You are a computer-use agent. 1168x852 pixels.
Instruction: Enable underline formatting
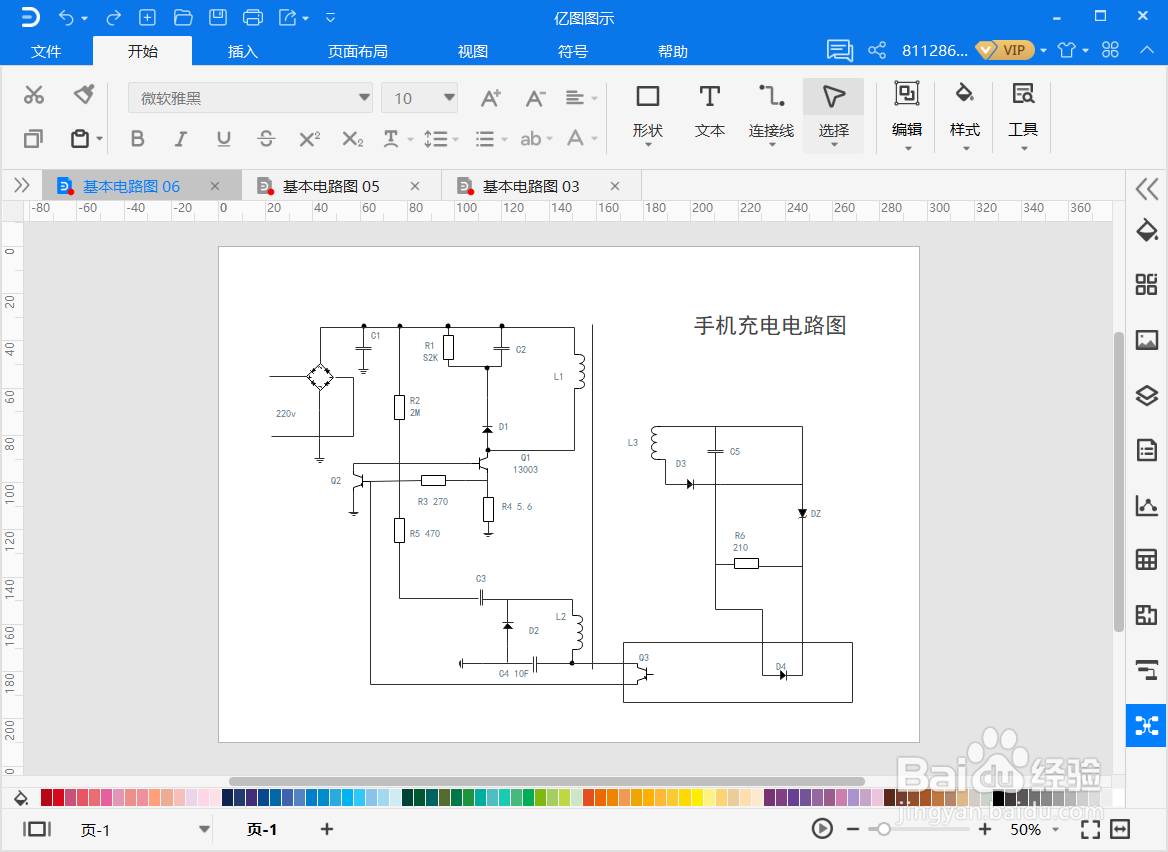click(x=223, y=138)
